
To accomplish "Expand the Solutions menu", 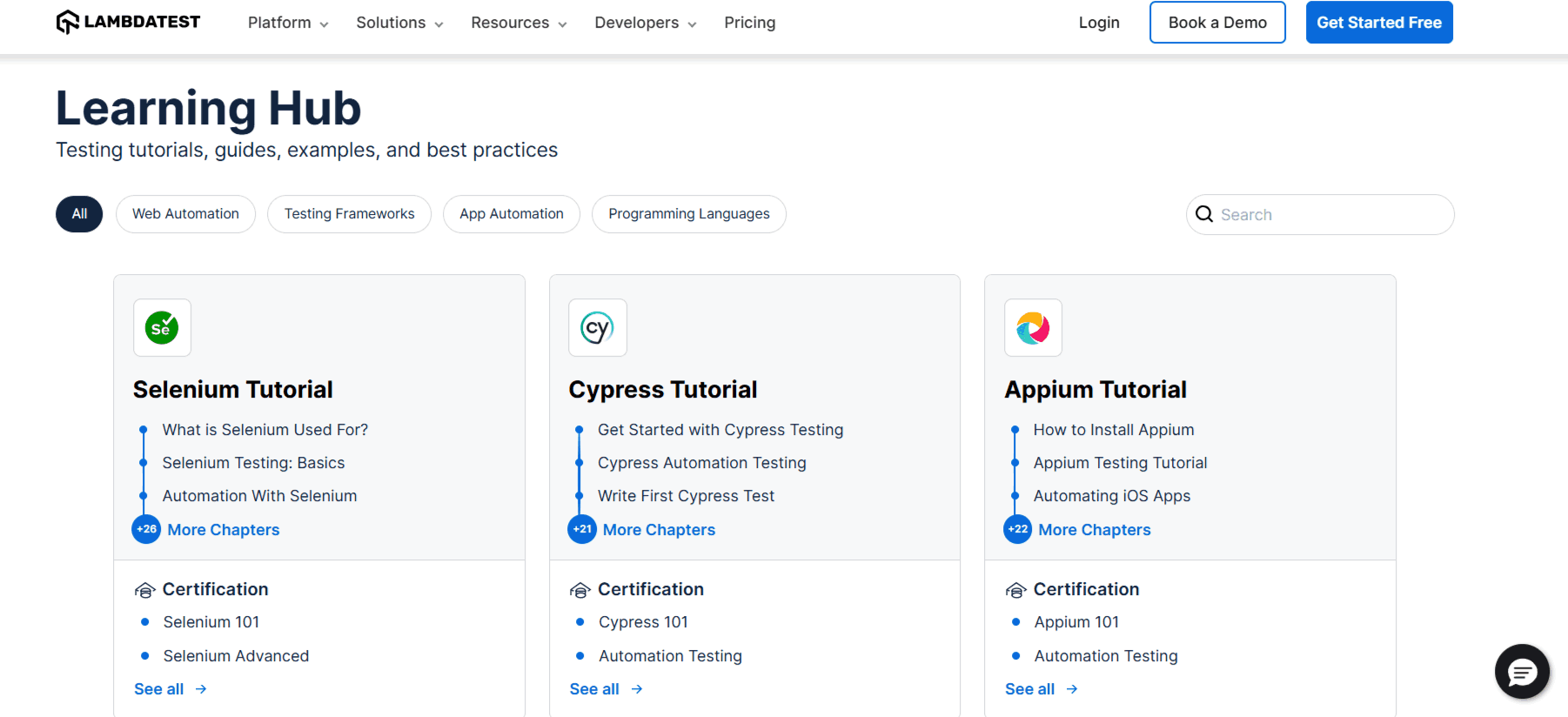I will click(x=399, y=23).
